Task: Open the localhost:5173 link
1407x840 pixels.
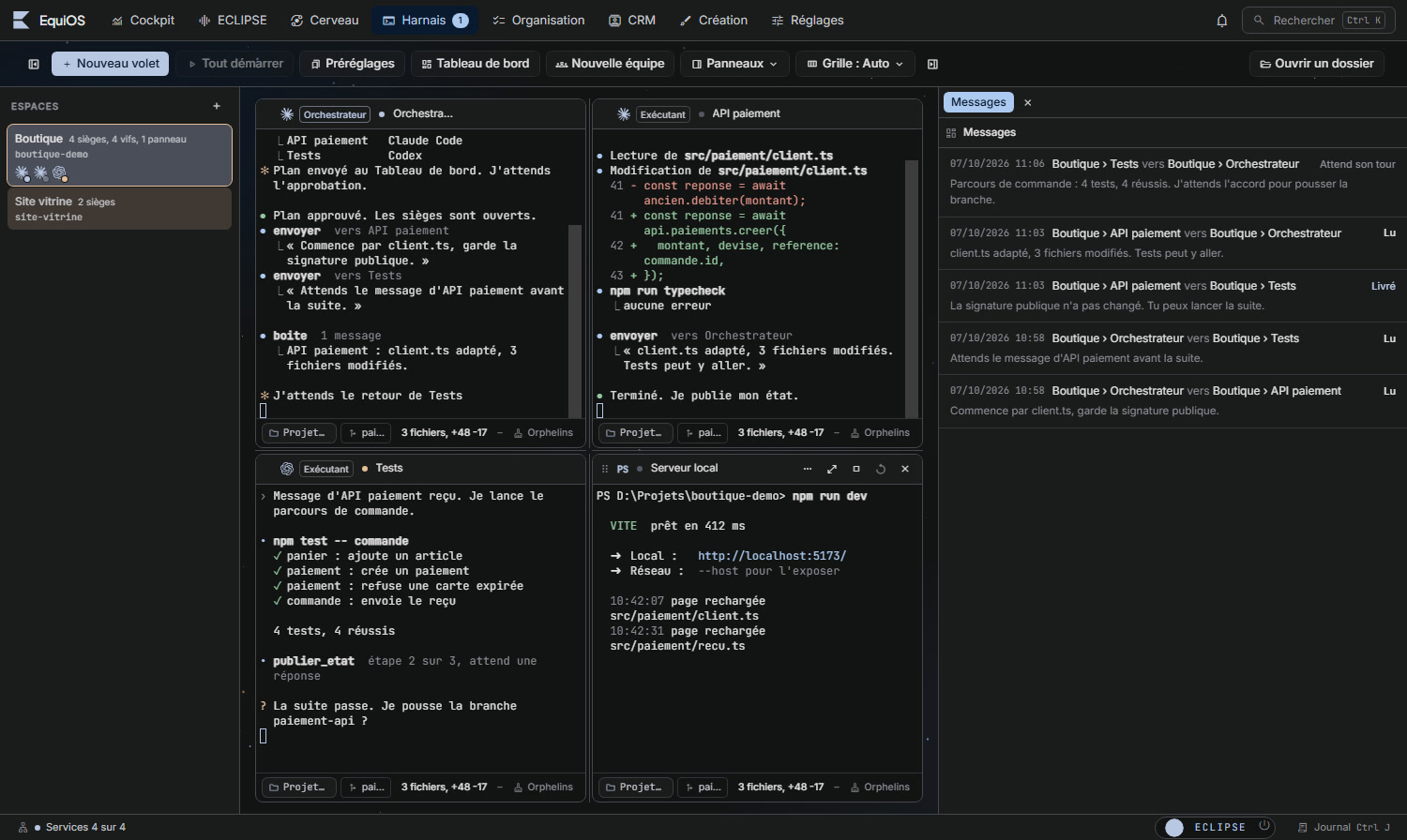Action: (772, 556)
